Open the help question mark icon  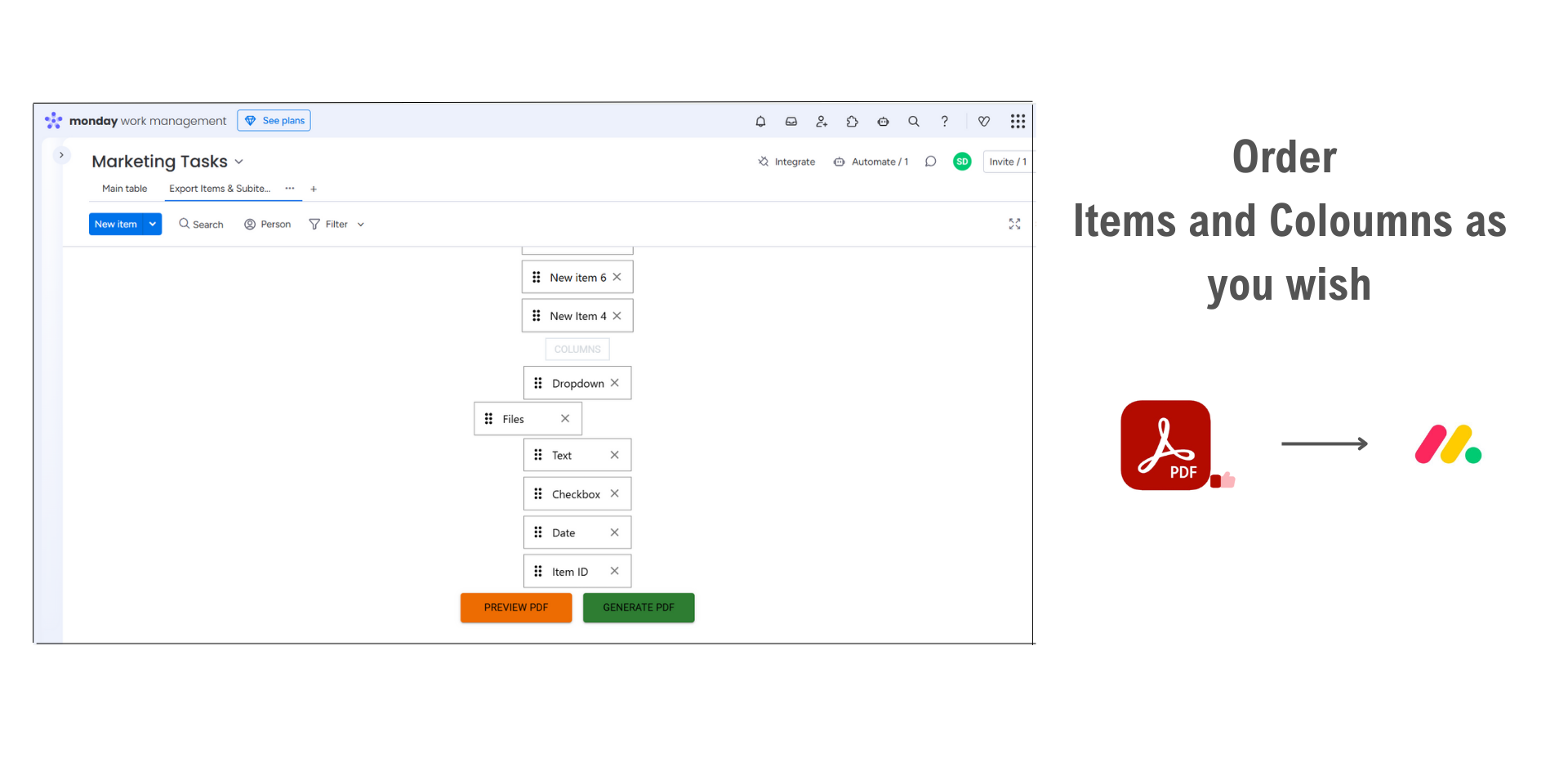[x=944, y=122]
